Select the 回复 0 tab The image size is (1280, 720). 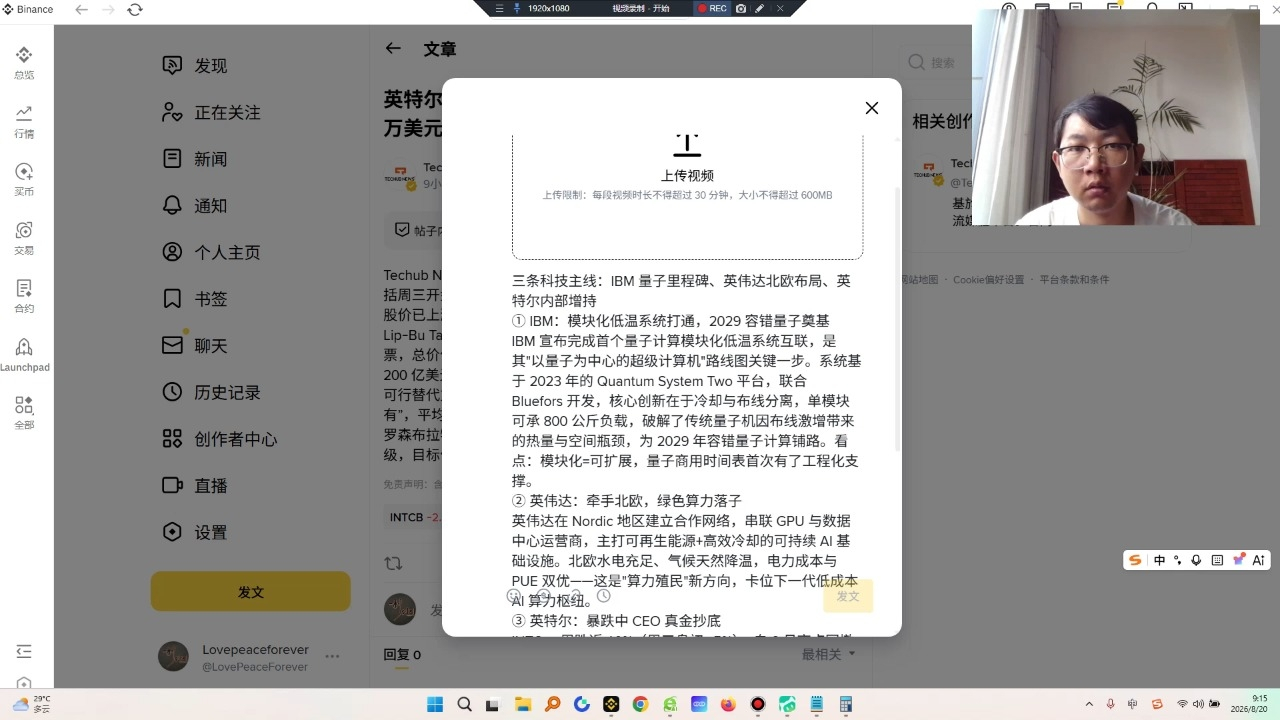(402, 655)
